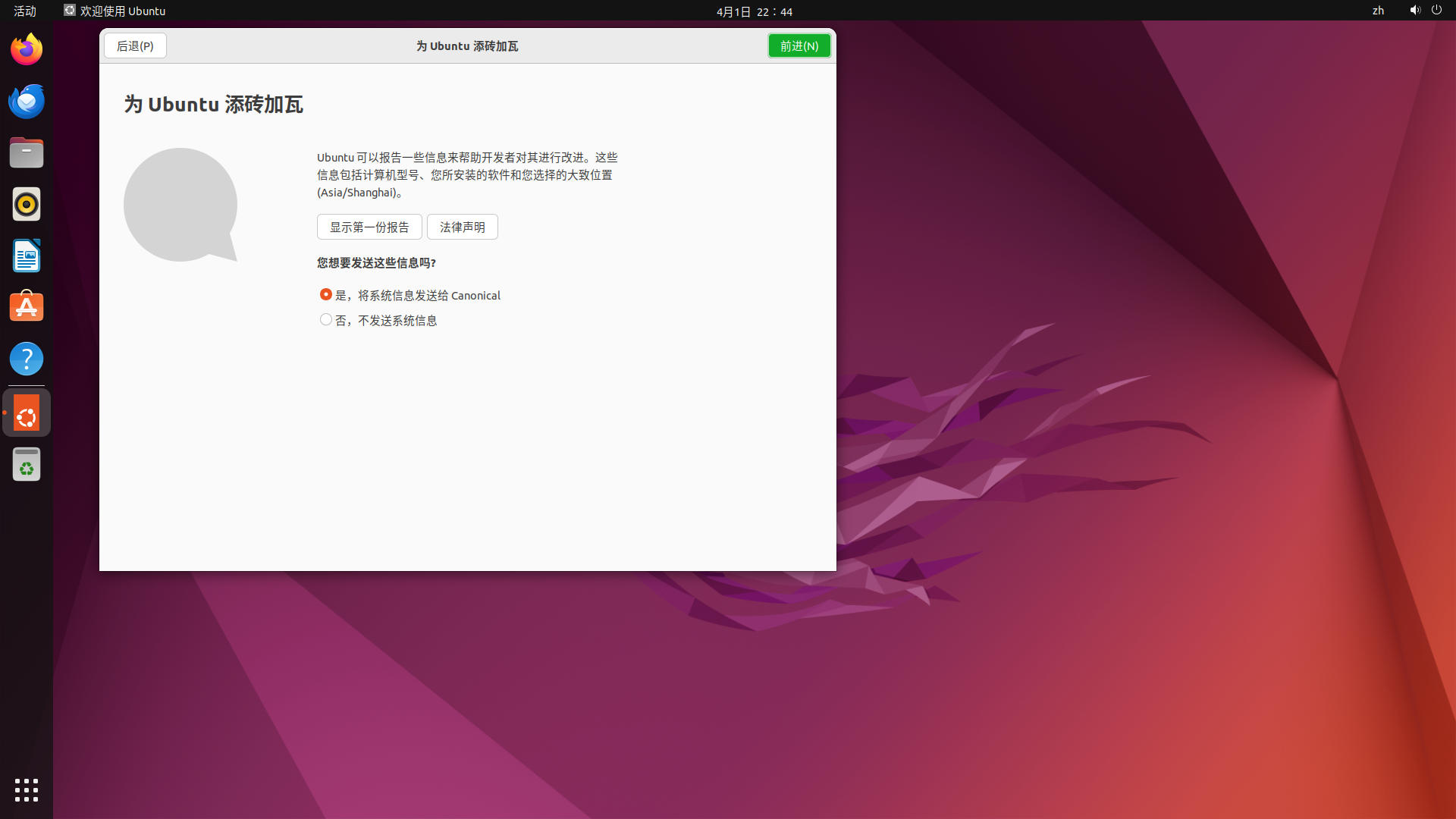1456x819 pixels.
Task: Open the 法律声明 legal notice
Action: coord(462,227)
